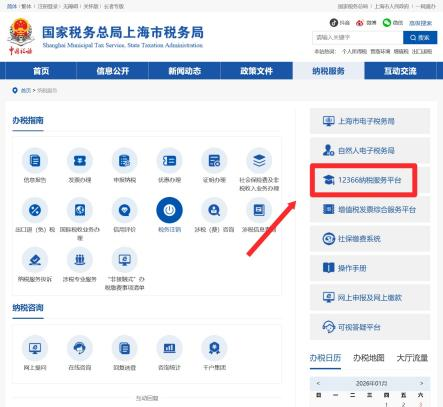
Task: Open the 信息公开 navigation tab
Action: 113,71
